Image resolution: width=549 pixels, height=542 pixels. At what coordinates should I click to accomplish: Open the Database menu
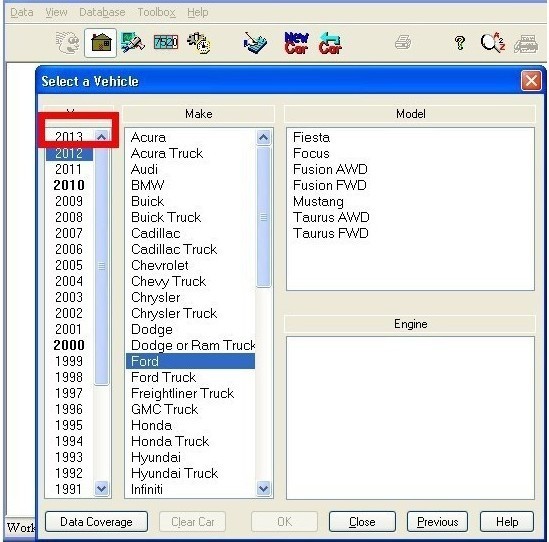point(102,12)
